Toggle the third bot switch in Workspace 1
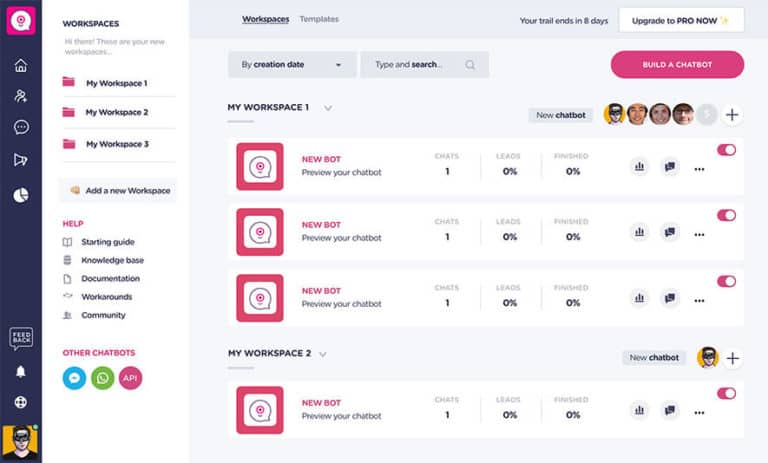Viewport: 768px width, 463px height. (x=726, y=281)
